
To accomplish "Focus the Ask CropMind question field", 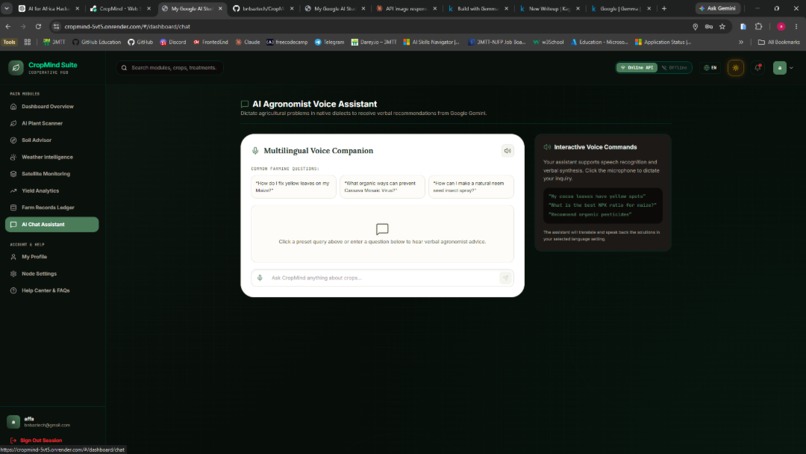I will point(382,278).
